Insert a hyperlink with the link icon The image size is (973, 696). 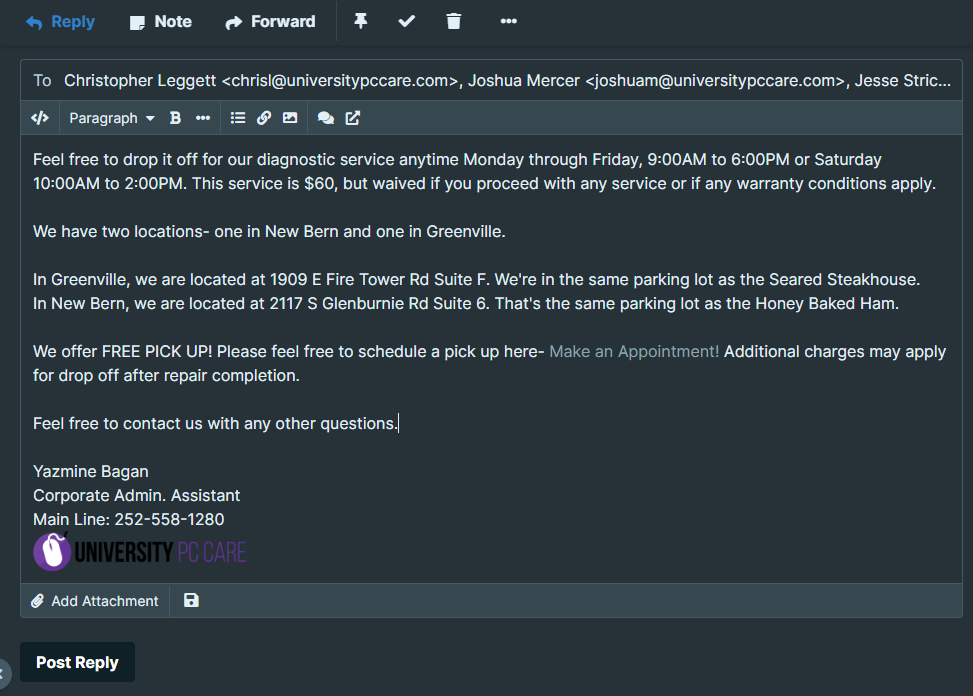(264, 118)
